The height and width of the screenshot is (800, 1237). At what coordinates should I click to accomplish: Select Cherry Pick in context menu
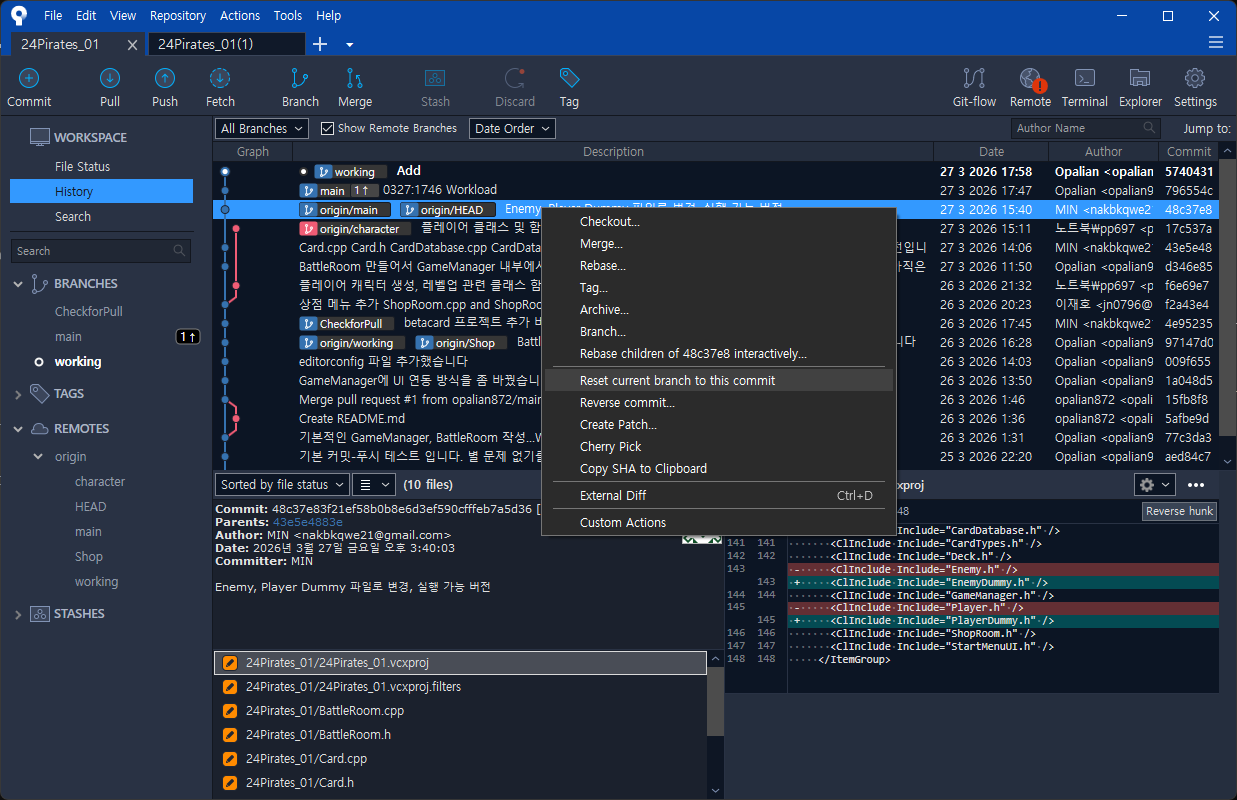coord(717,447)
